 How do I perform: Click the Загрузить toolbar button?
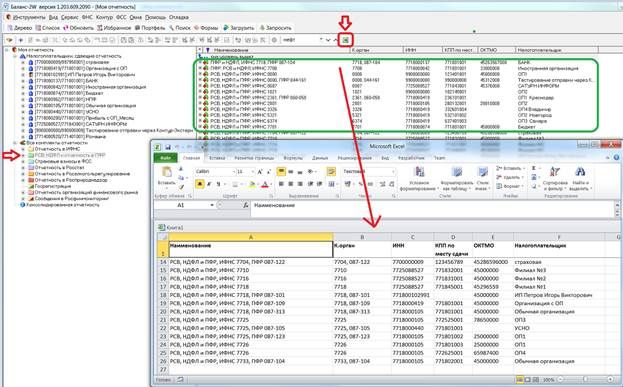pyautogui.click(x=238, y=28)
